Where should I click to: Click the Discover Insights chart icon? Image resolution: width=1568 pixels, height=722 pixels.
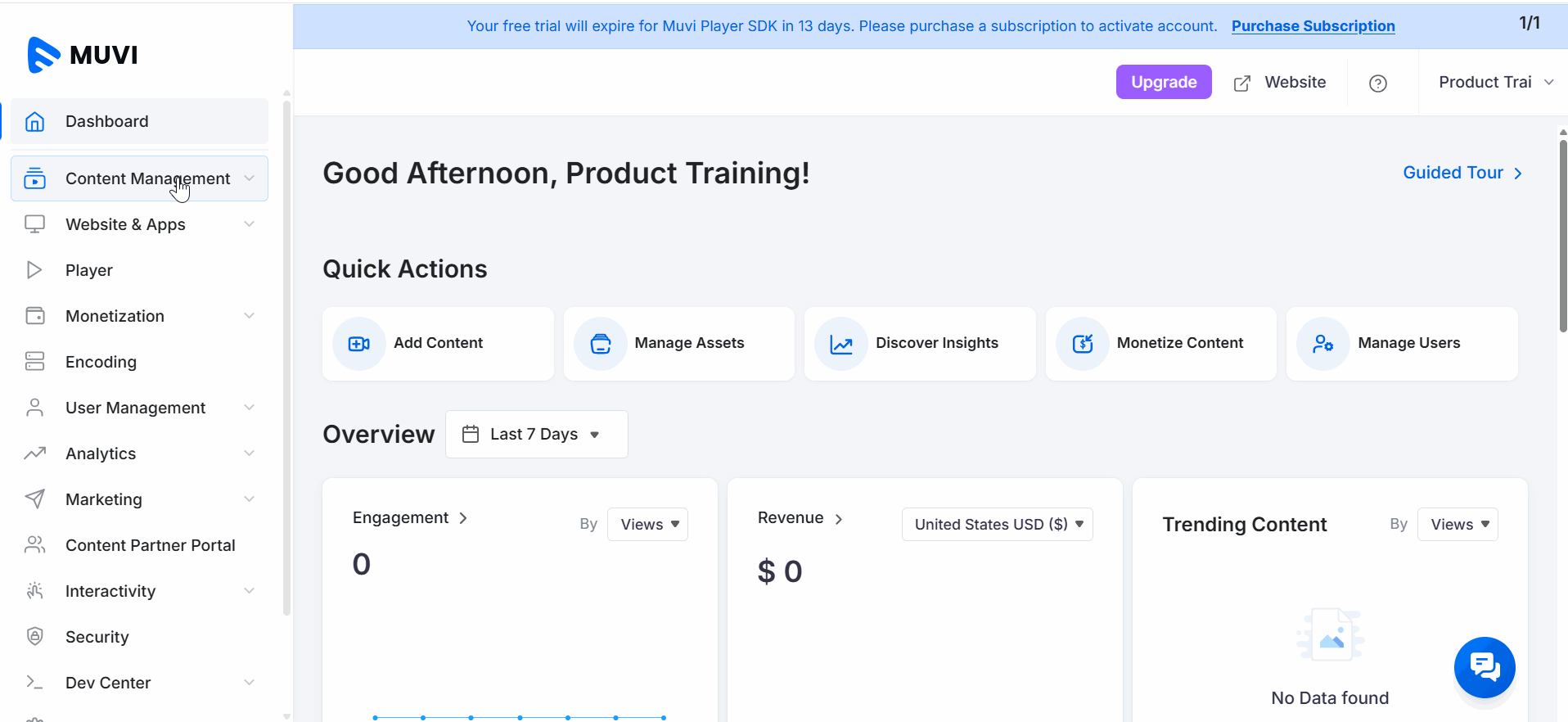(840, 344)
